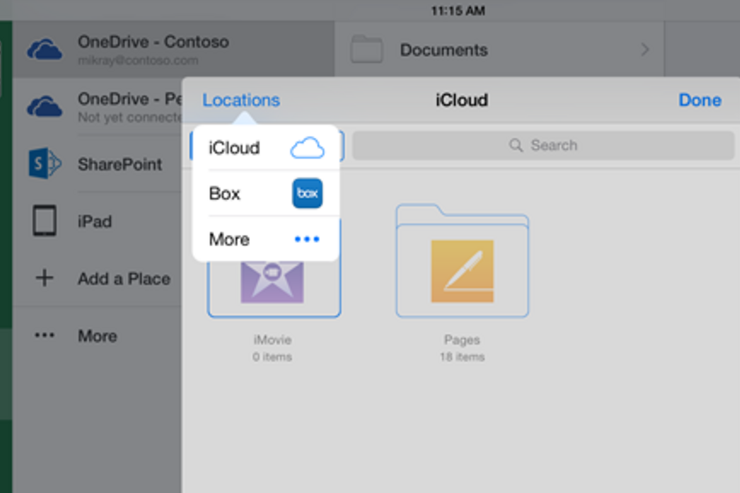Click the iCloud cloud icon in Locations popup
This screenshot has height=493, width=740.
[307, 148]
